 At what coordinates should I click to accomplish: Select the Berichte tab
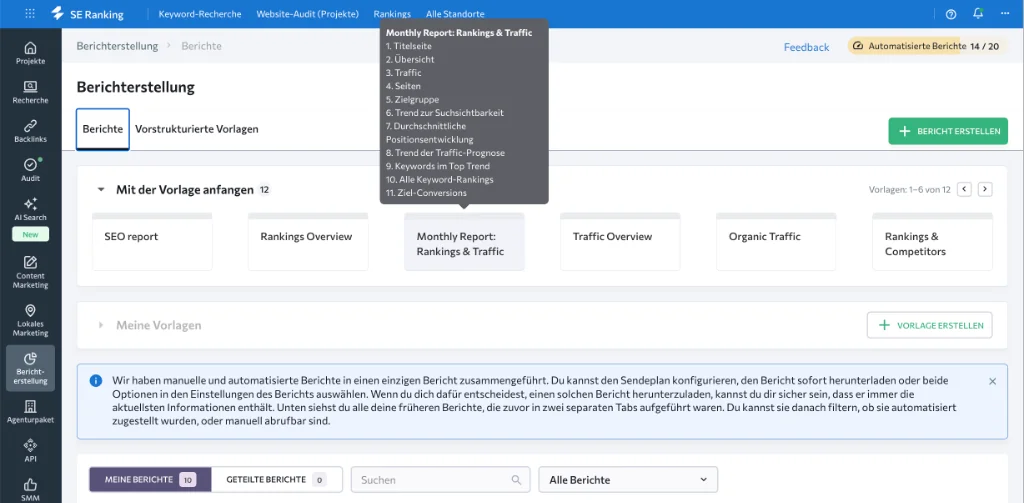pyautogui.click(x=103, y=129)
